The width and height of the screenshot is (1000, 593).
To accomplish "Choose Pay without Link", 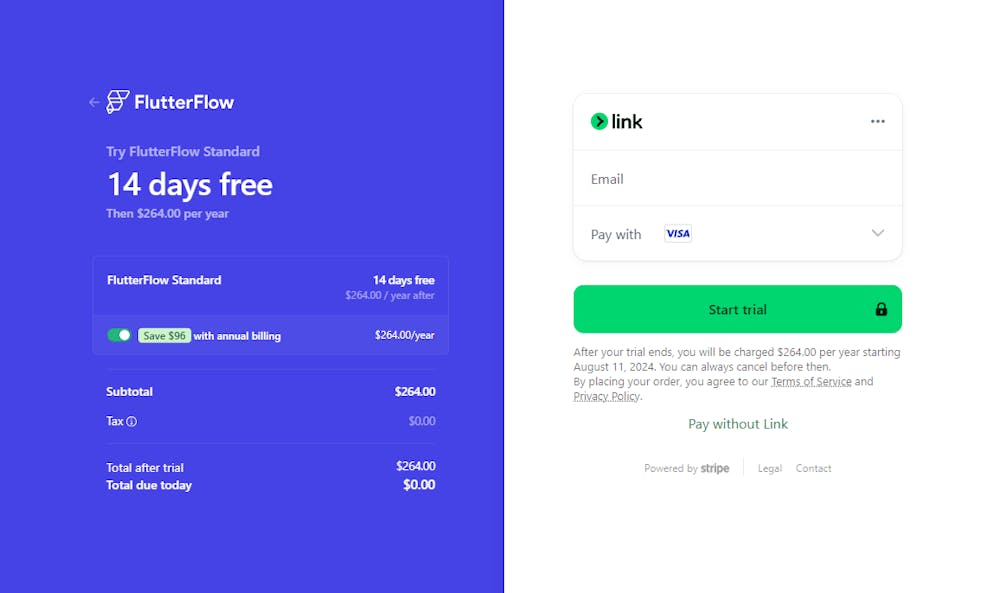I will pyautogui.click(x=737, y=424).
